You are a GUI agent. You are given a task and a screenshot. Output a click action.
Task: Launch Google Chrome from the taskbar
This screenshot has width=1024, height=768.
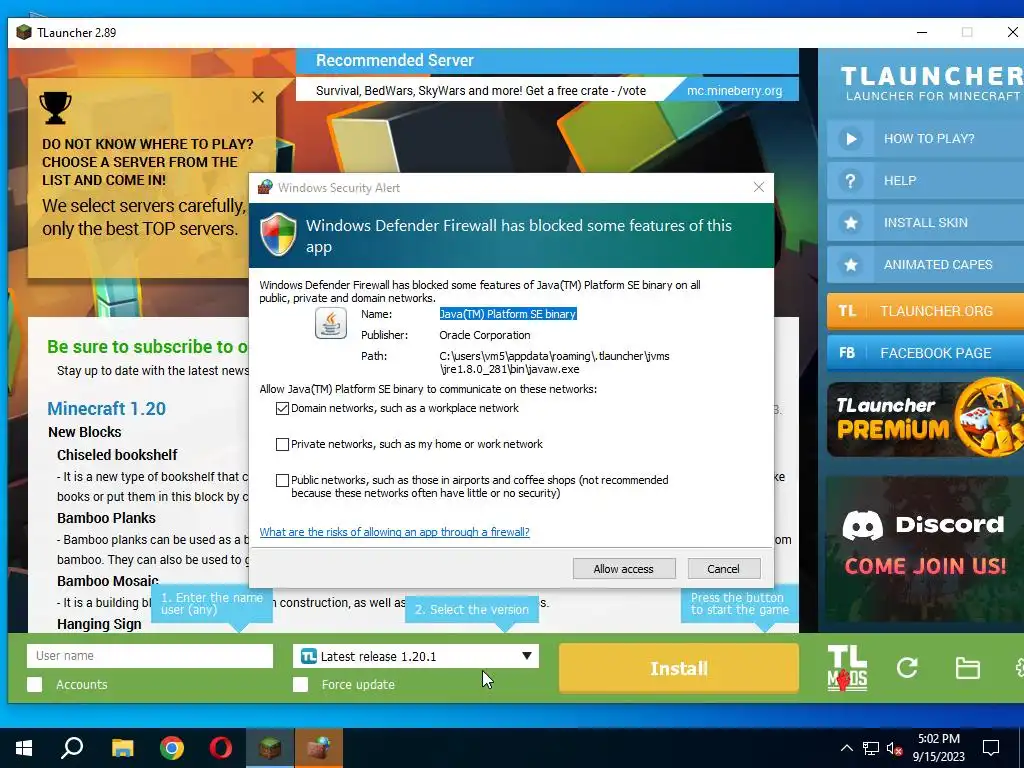coord(172,748)
